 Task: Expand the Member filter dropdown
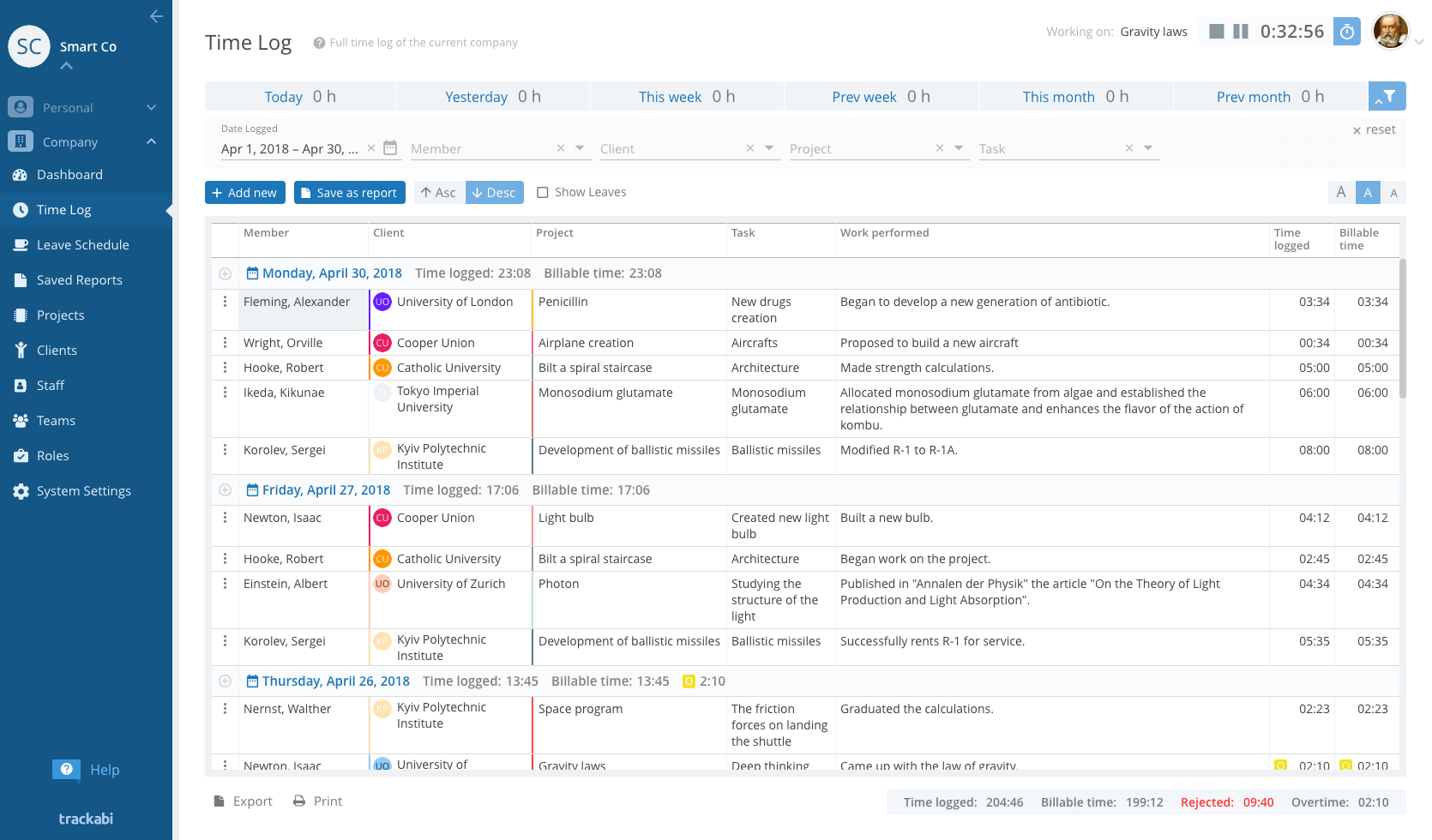click(580, 148)
